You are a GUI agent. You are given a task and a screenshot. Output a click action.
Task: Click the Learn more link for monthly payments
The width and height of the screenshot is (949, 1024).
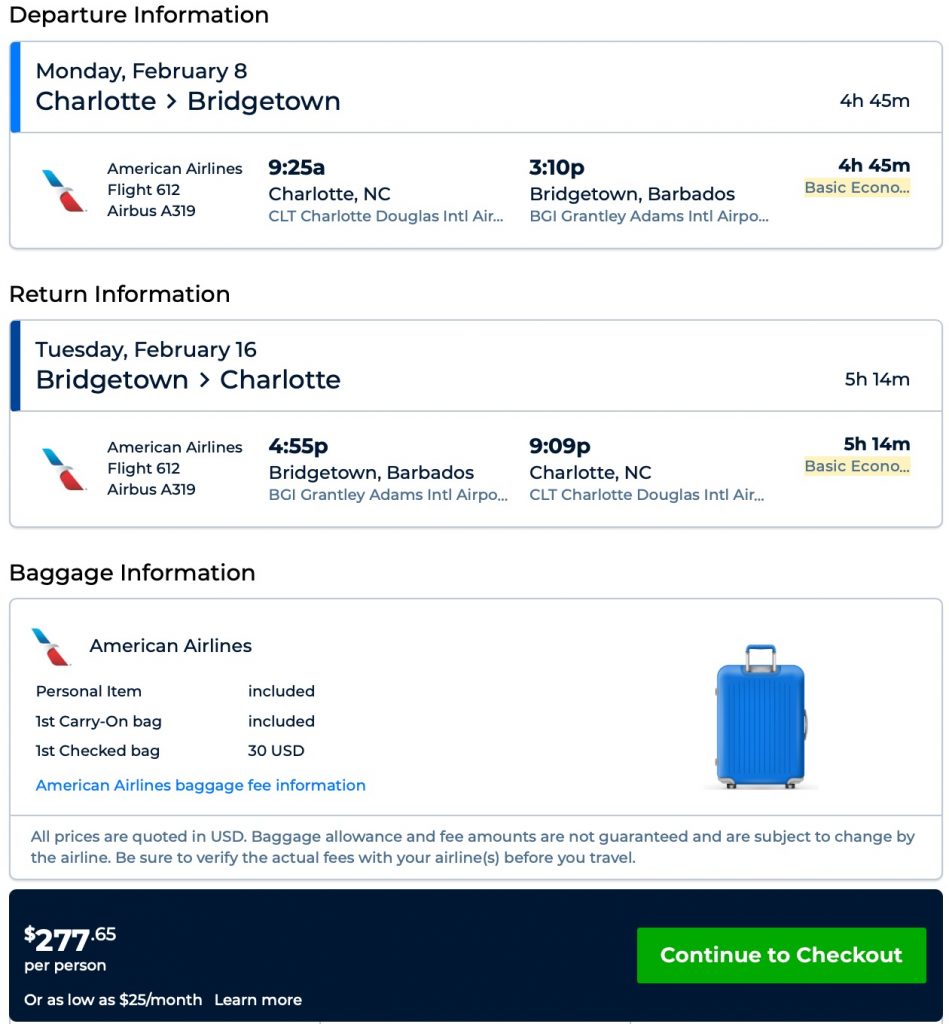point(258,1000)
